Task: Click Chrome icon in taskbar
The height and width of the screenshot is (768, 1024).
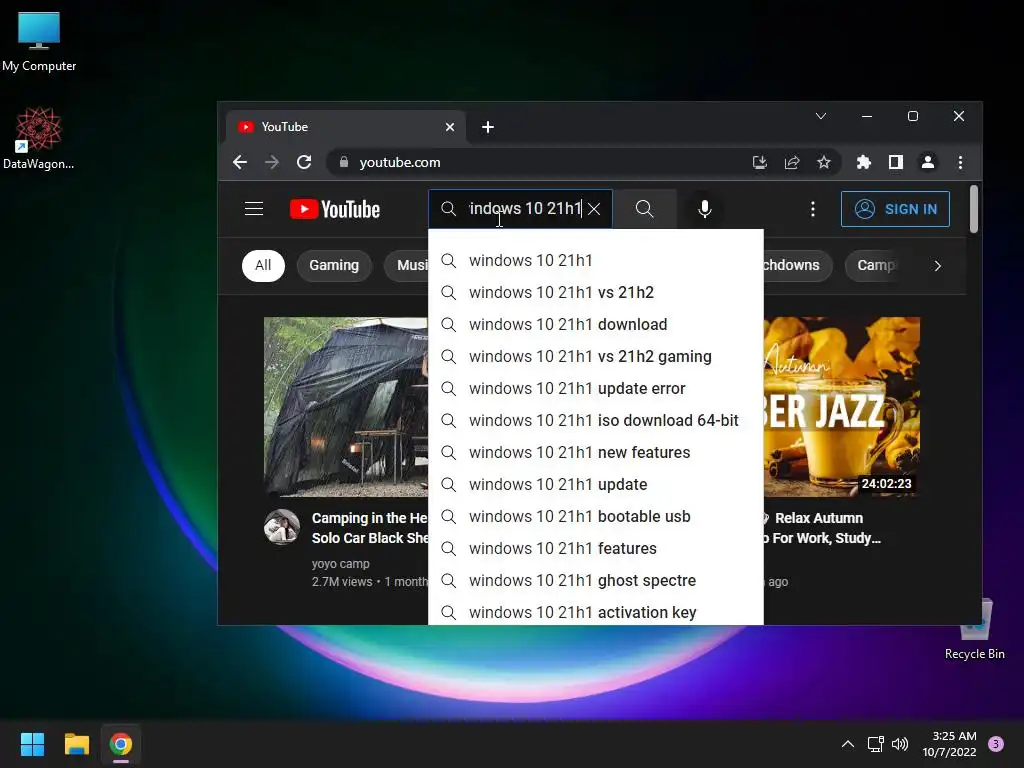Action: 121,744
